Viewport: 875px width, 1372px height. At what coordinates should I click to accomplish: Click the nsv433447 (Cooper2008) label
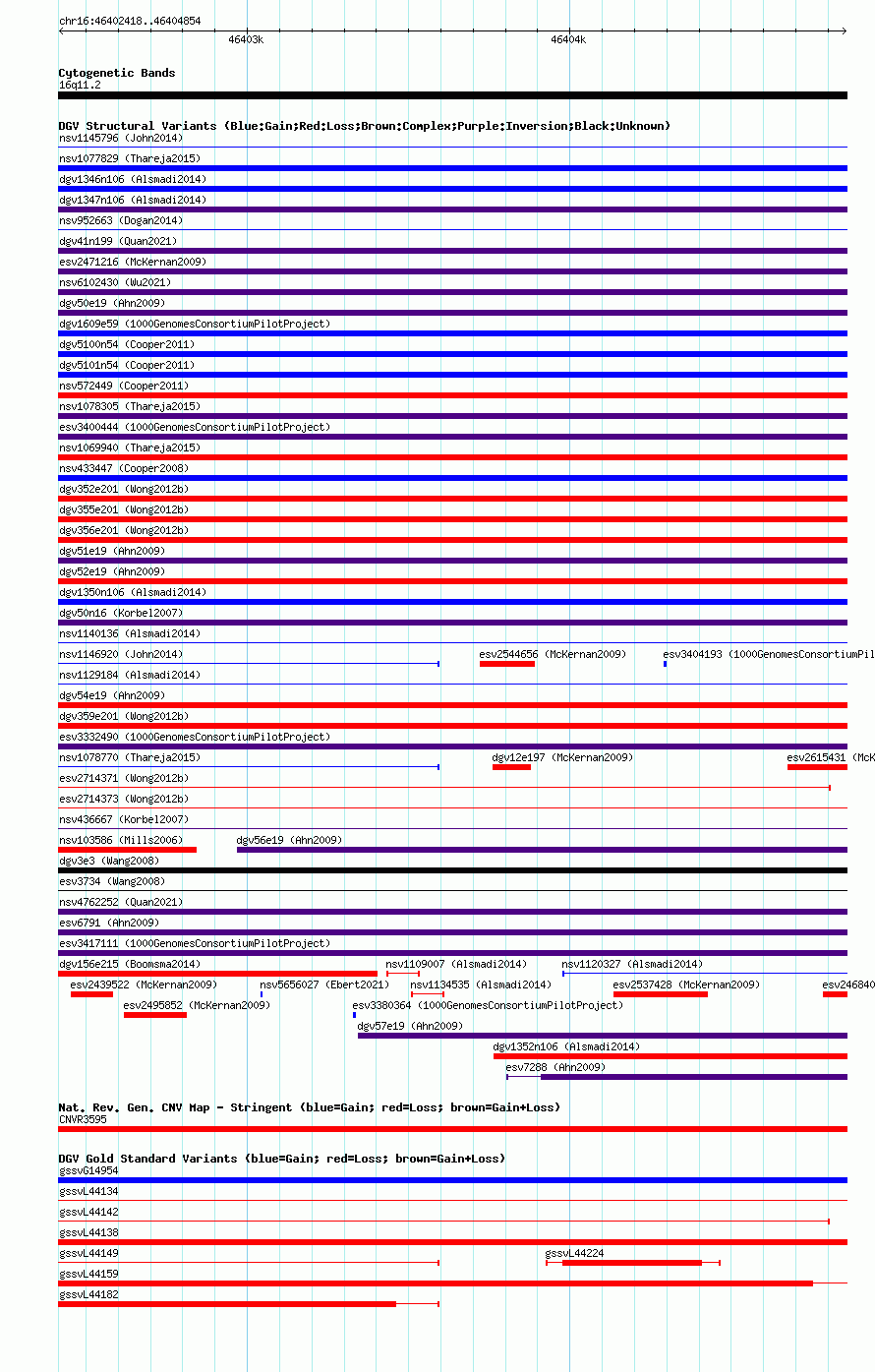[124, 468]
